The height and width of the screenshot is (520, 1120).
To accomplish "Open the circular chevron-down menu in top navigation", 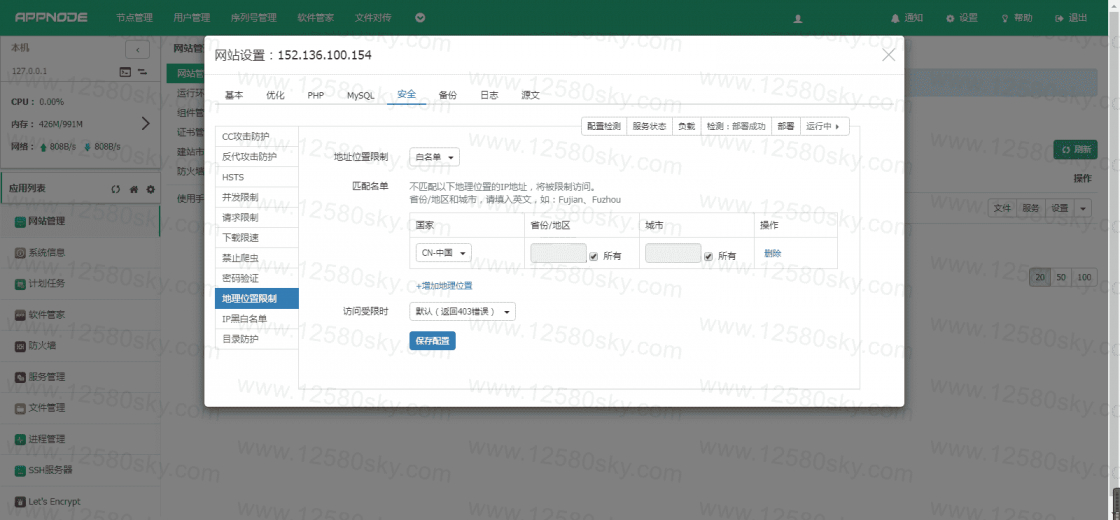I will pos(420,18).
